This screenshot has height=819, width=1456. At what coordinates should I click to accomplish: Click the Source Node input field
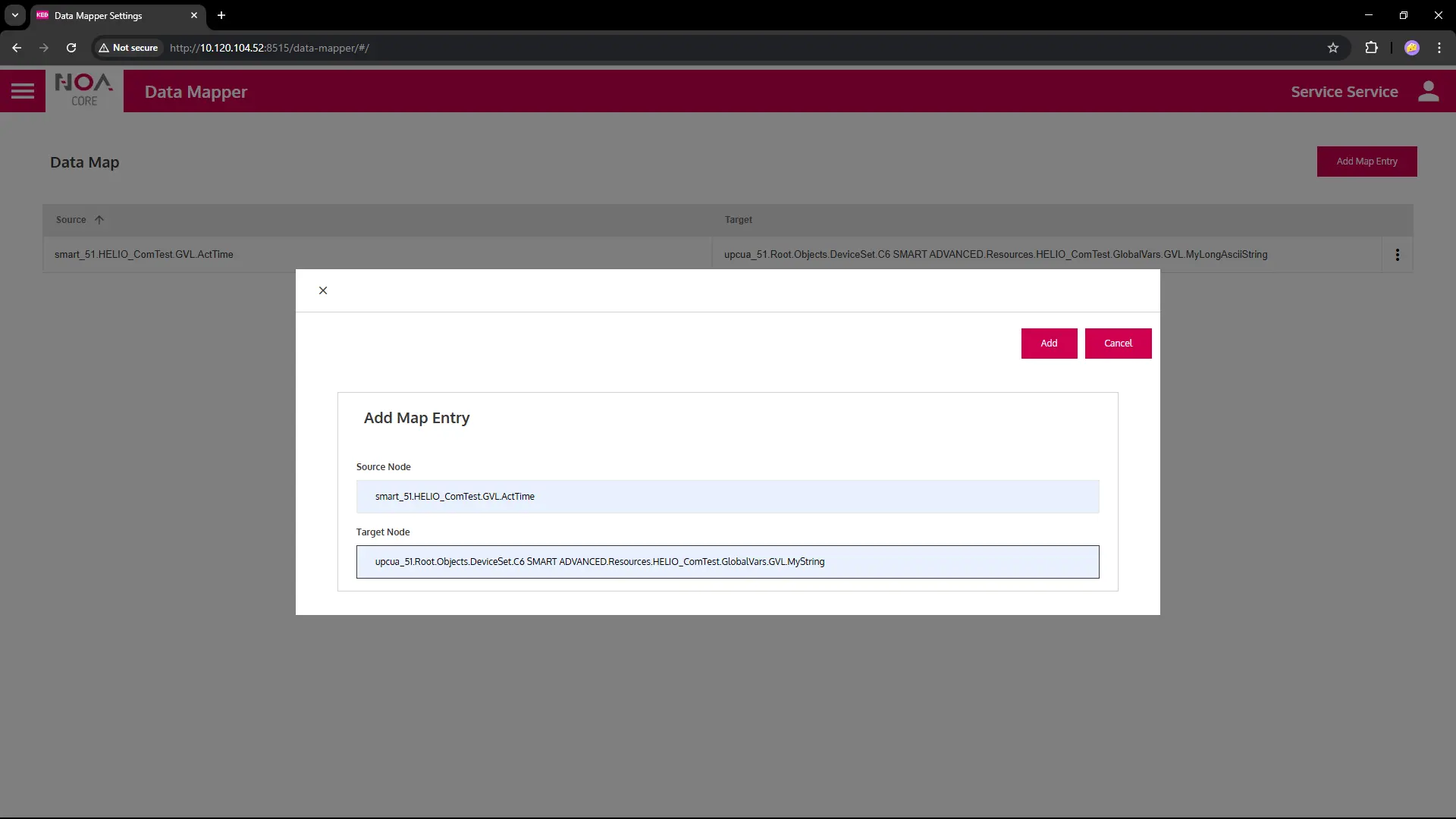tap(726, 497)
